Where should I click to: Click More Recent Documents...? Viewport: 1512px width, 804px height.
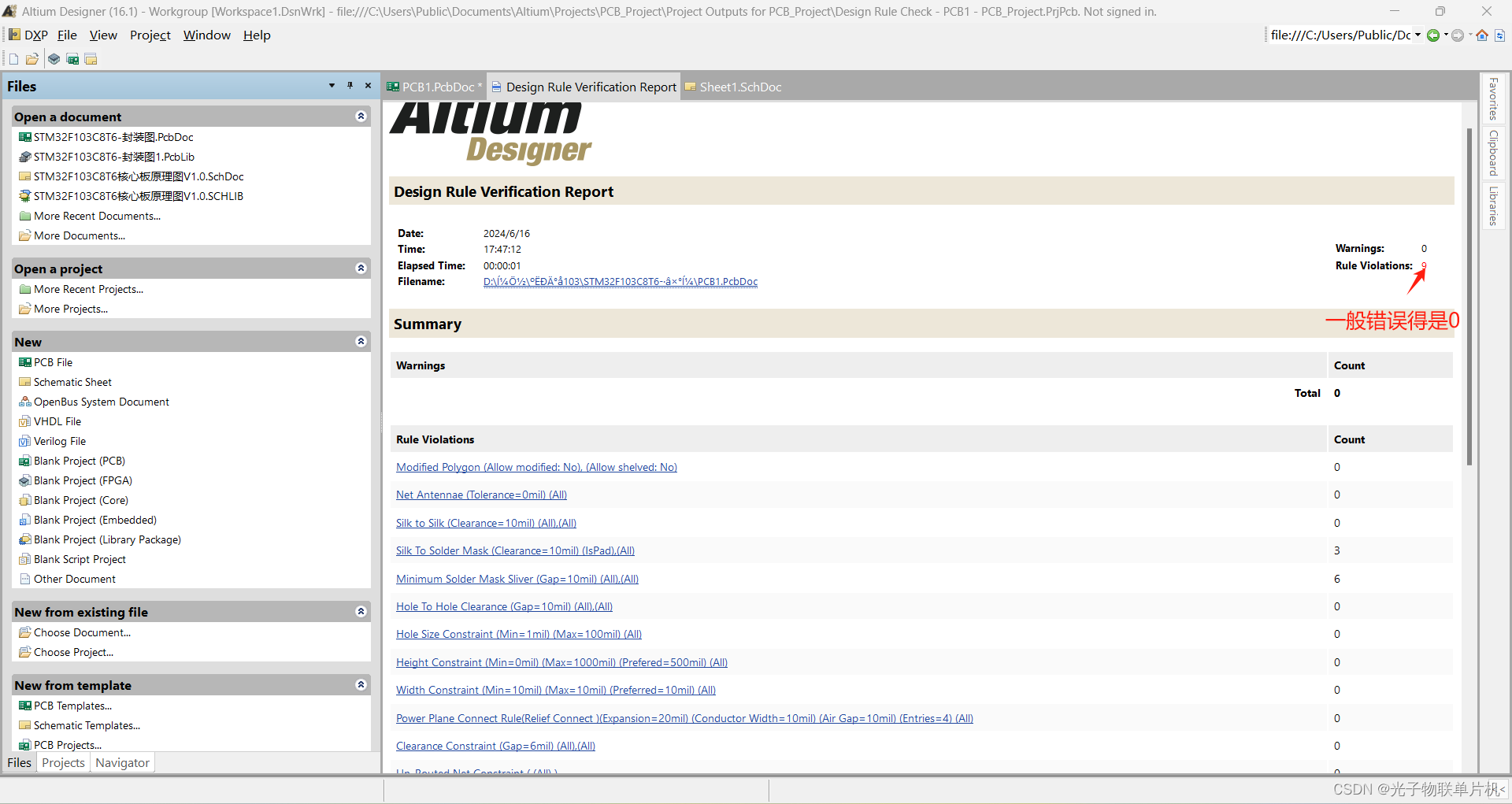[97, 216]
